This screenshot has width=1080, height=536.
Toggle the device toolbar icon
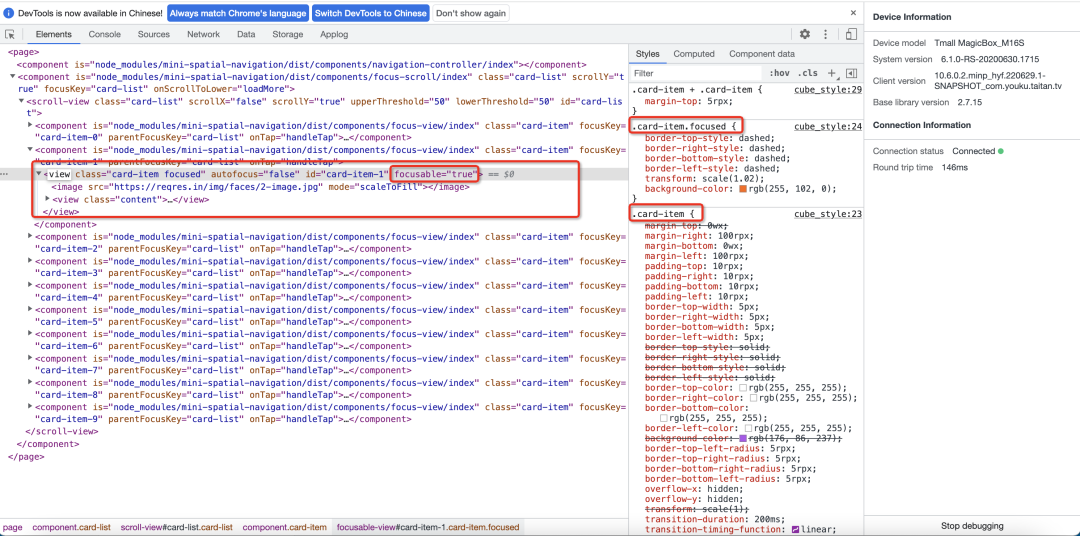(x=852, y=34)
